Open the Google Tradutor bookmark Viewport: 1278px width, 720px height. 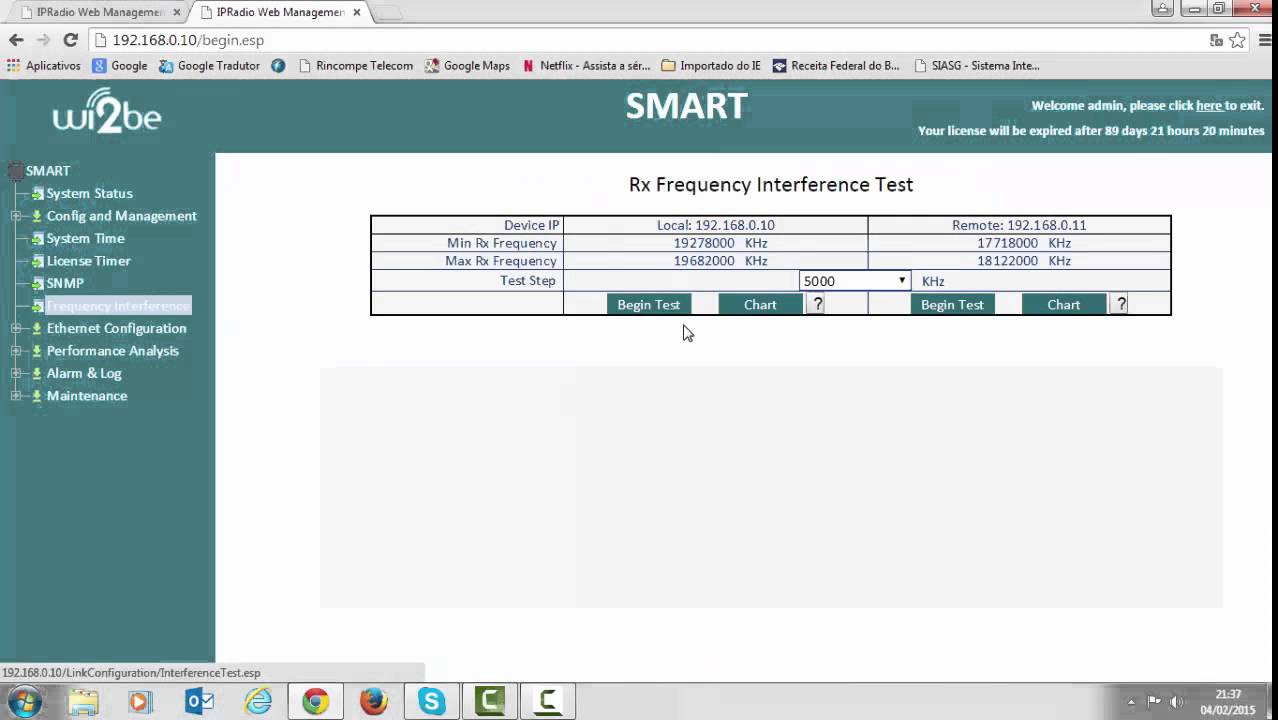(209, 66)
